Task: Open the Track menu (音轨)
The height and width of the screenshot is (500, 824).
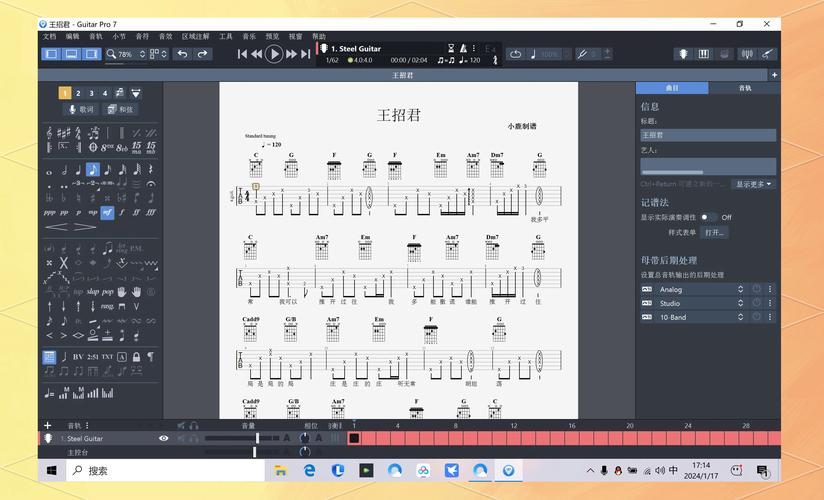Action: (96, 36)
